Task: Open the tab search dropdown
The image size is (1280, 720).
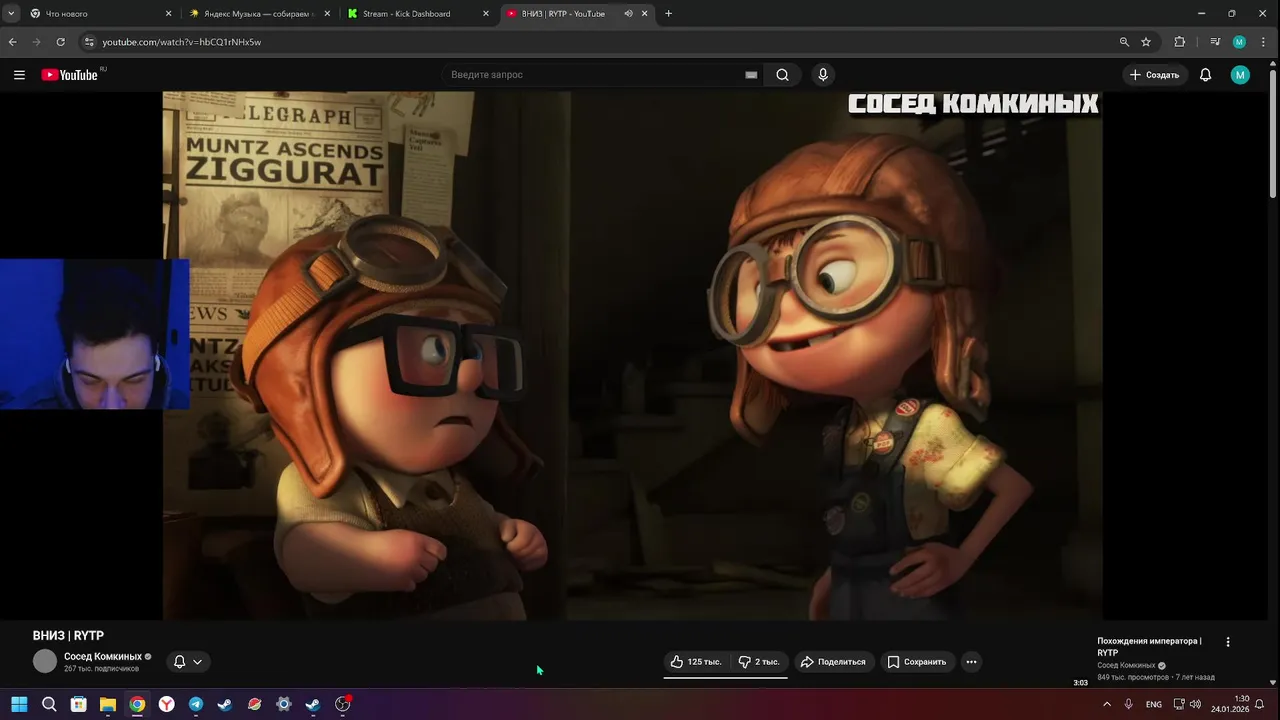Action: click(x=11, y=14)
